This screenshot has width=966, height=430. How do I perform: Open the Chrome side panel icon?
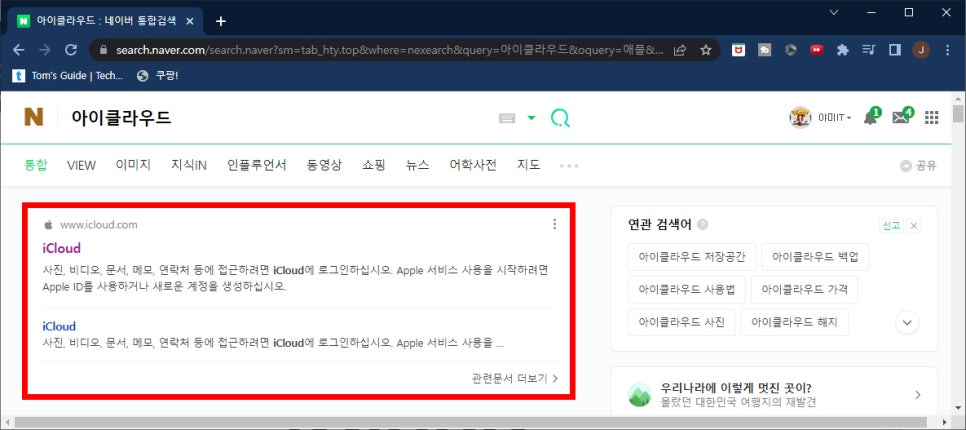(x=895, y=50)
